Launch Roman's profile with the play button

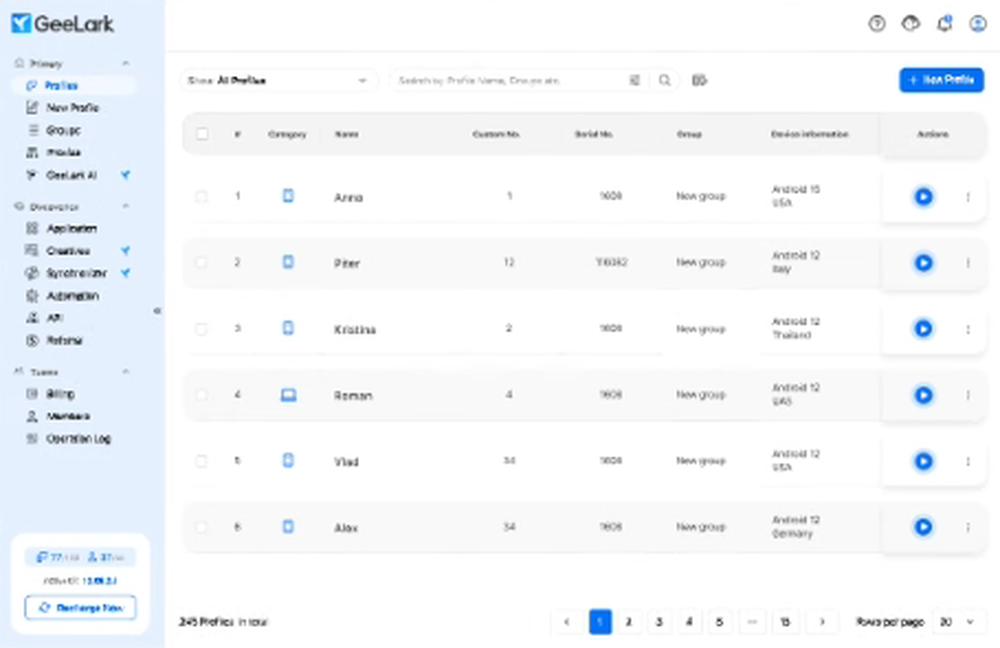[x=923, y=395]
